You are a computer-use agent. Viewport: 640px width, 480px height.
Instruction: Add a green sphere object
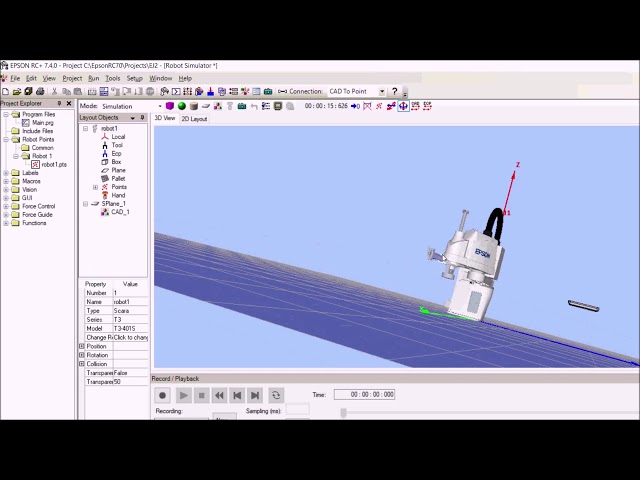[x=182, y=106]
